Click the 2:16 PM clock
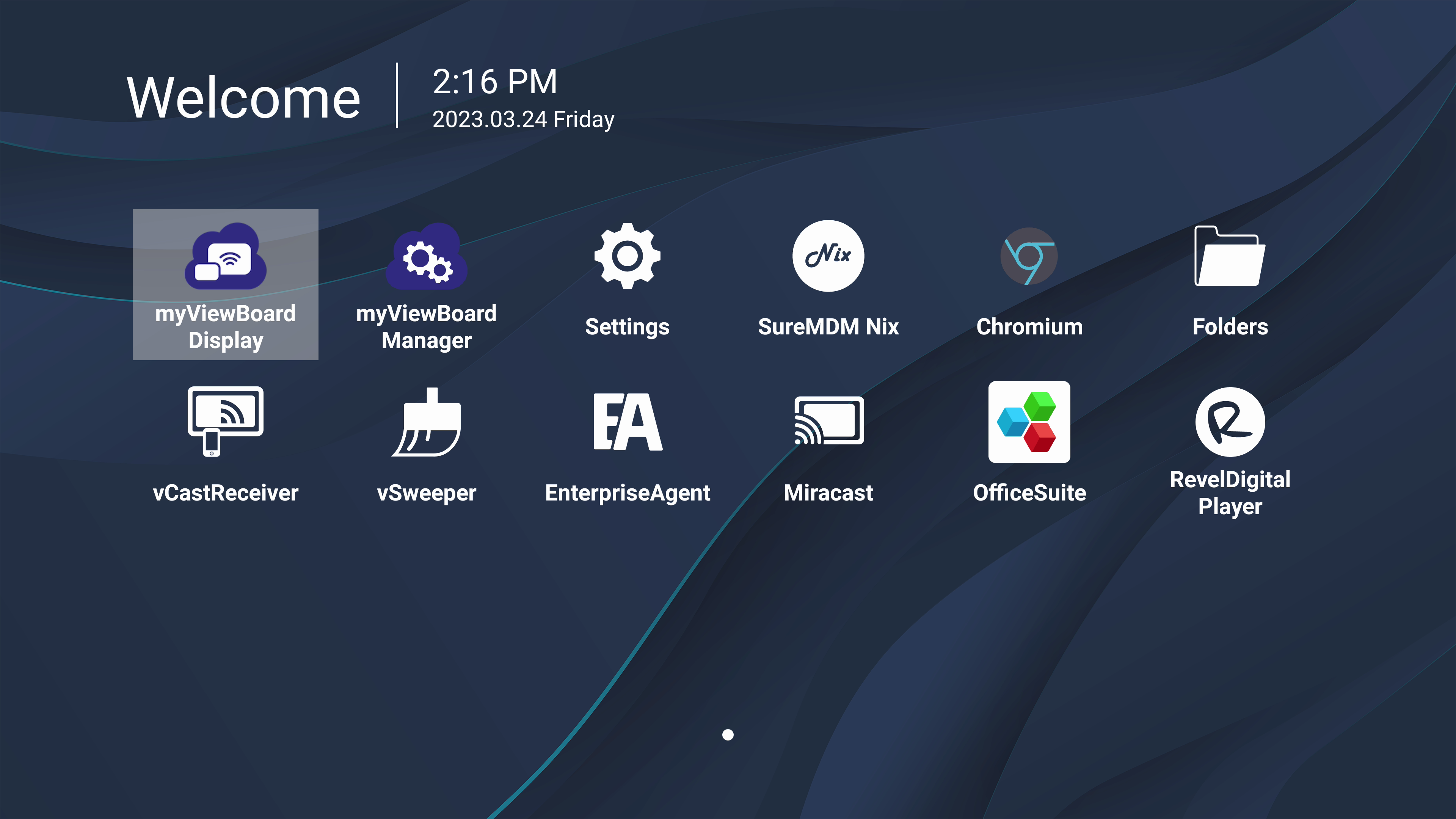The image size is (1456, 819). (494, 82)
